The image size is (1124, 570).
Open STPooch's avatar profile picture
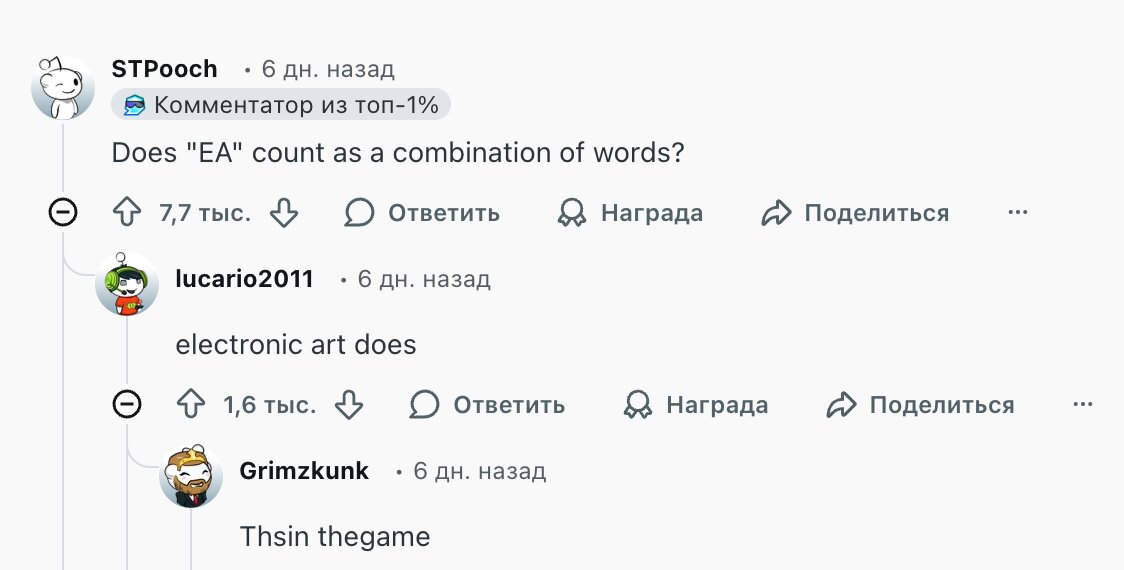63,87
